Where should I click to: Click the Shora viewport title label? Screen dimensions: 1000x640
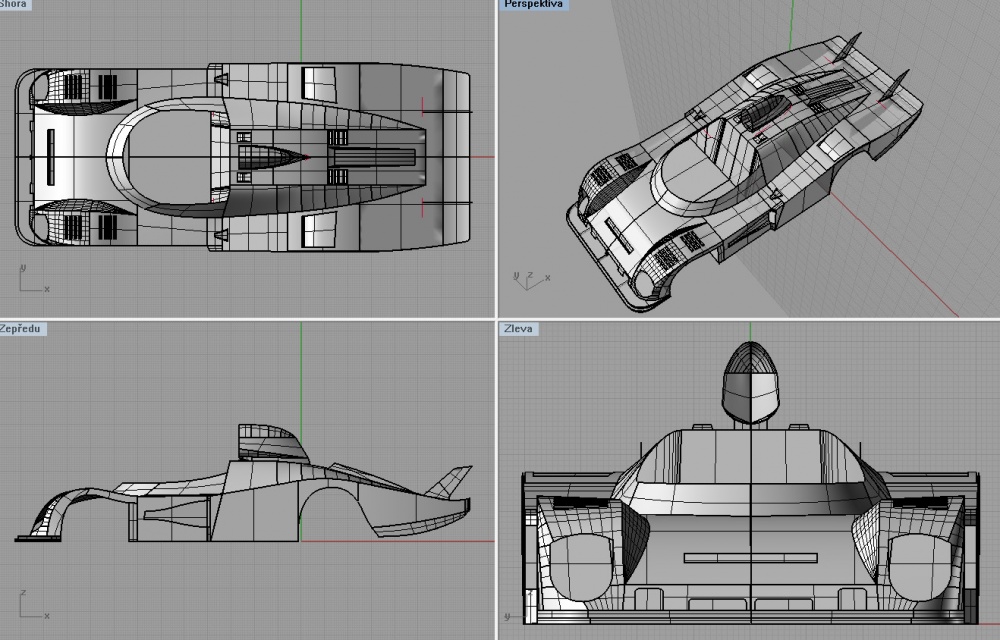click(14, 4)
